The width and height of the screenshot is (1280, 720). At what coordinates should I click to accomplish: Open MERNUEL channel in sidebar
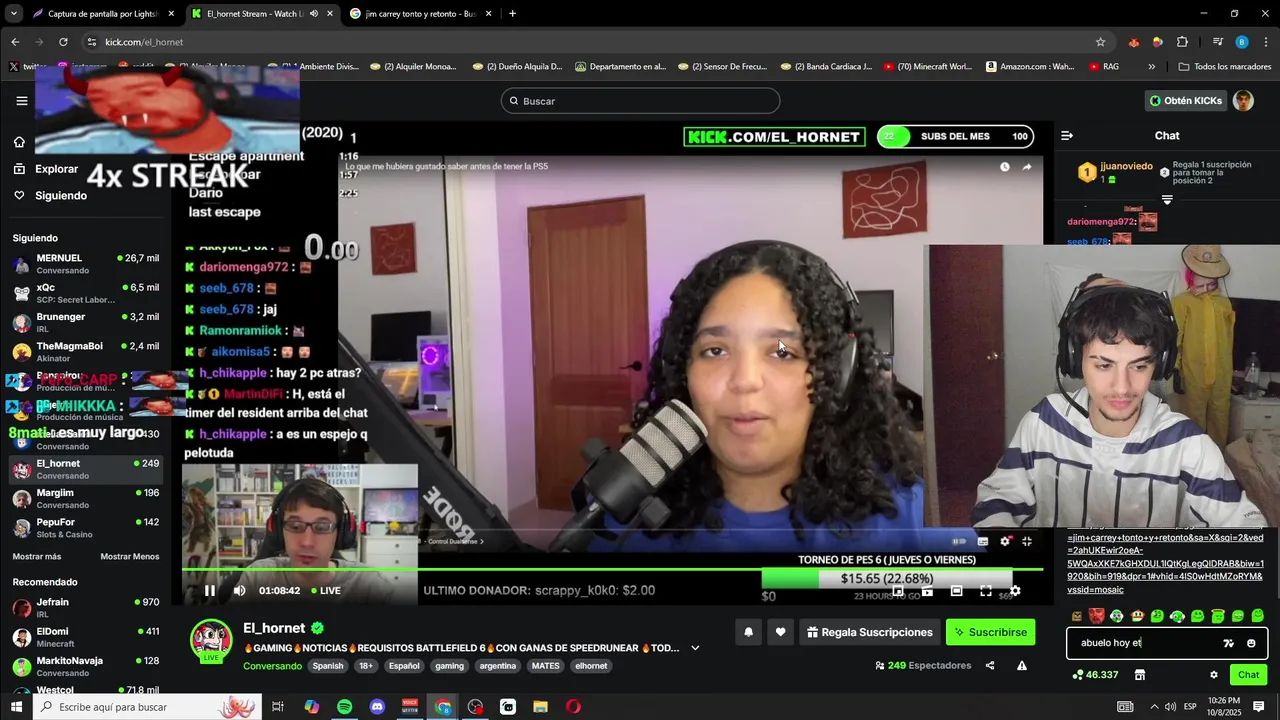(x=85, y=264)
